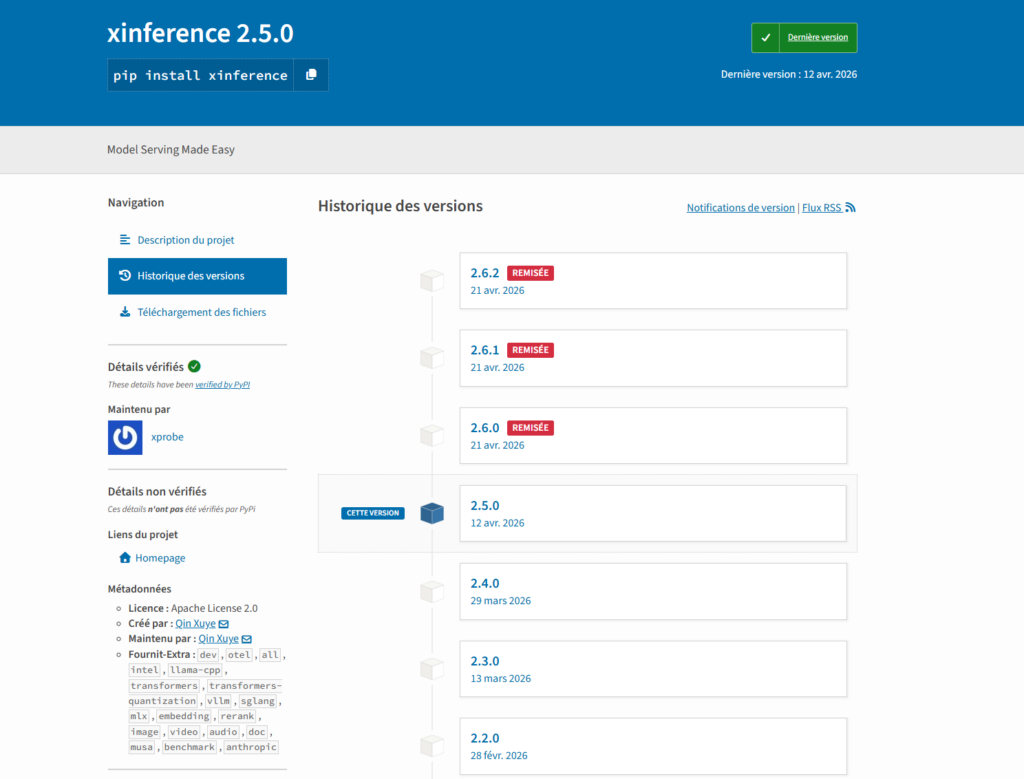Click the Model Serving Made Easy summary
This screenshot has height=779, width=1024.
(x=171, y=150)
